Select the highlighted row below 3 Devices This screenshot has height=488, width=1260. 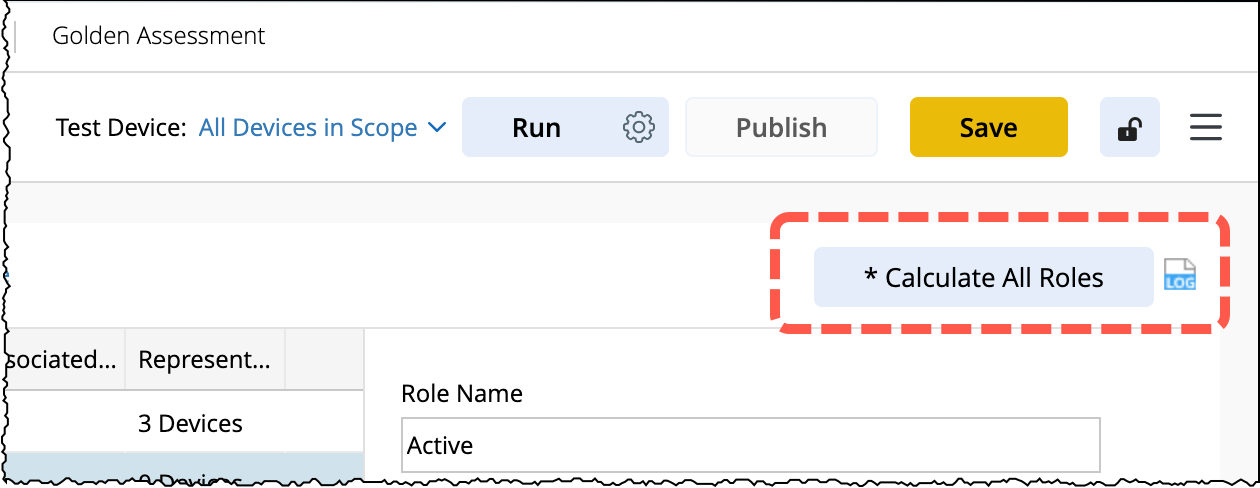tap(180, 474)
